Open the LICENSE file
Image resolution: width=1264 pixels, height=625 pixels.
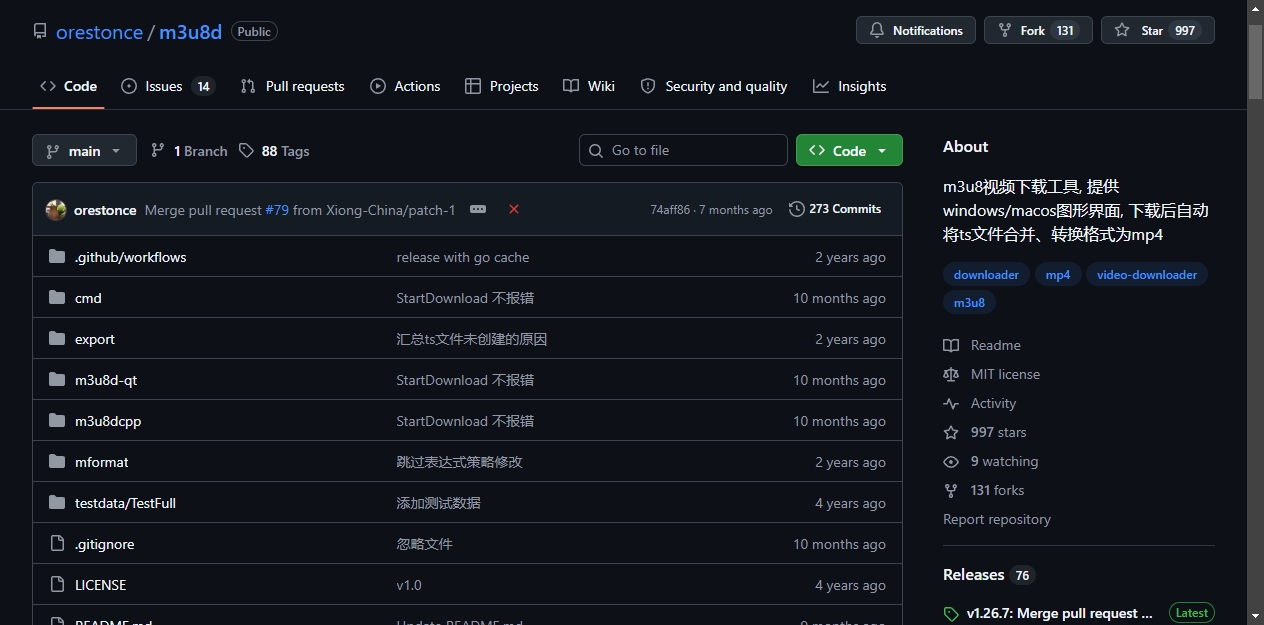tap(101, 585)
